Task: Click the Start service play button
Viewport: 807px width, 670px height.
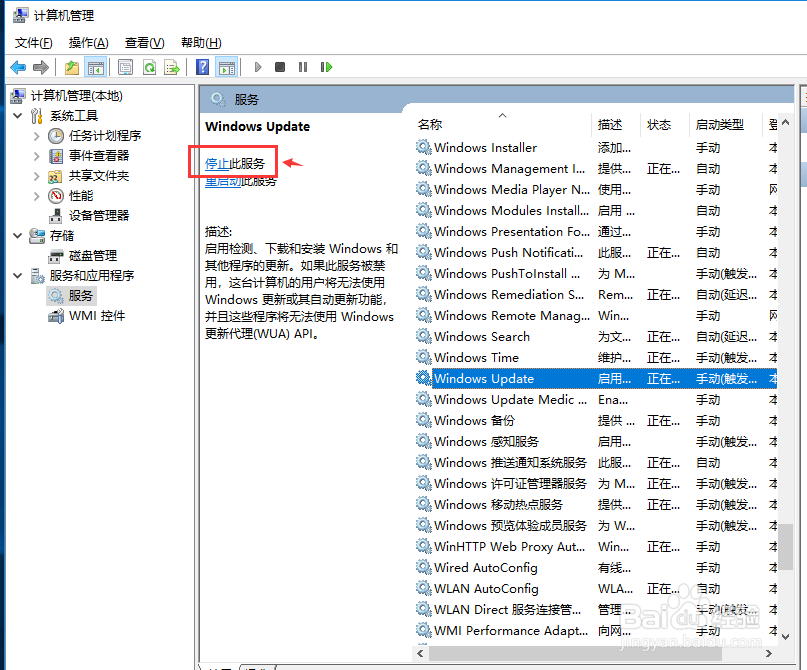Action: click(258, 67)
